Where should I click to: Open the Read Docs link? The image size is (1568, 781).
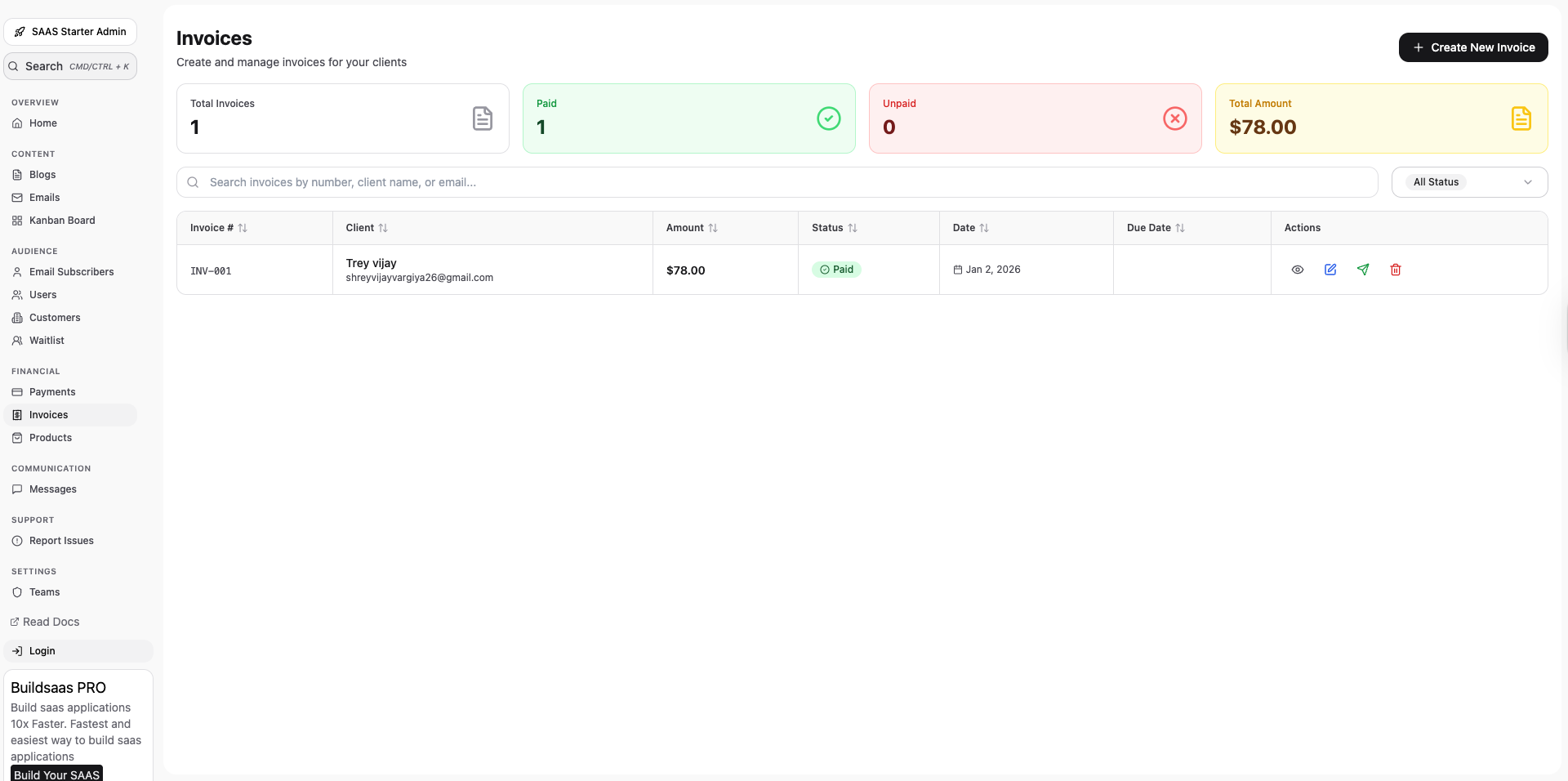(45, 622)
